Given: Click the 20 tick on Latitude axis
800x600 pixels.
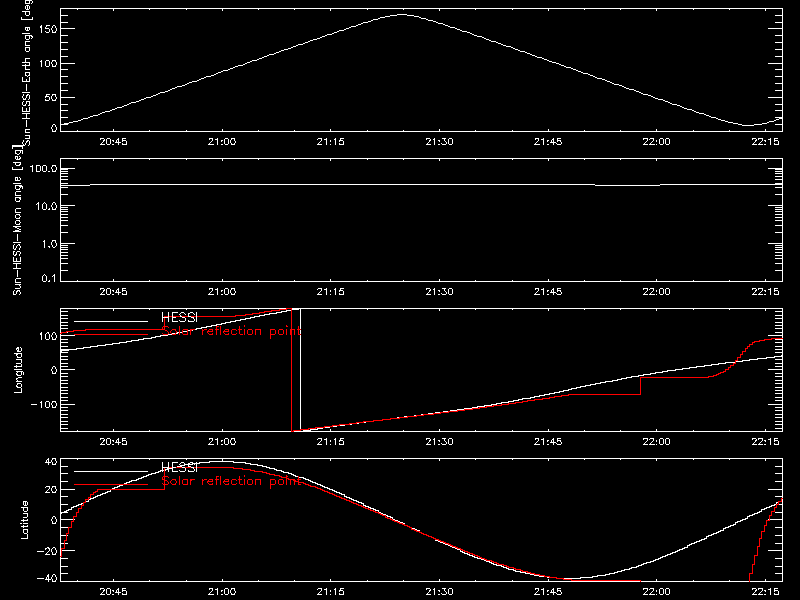Looking at the screenshot, I should coord(52,490).
